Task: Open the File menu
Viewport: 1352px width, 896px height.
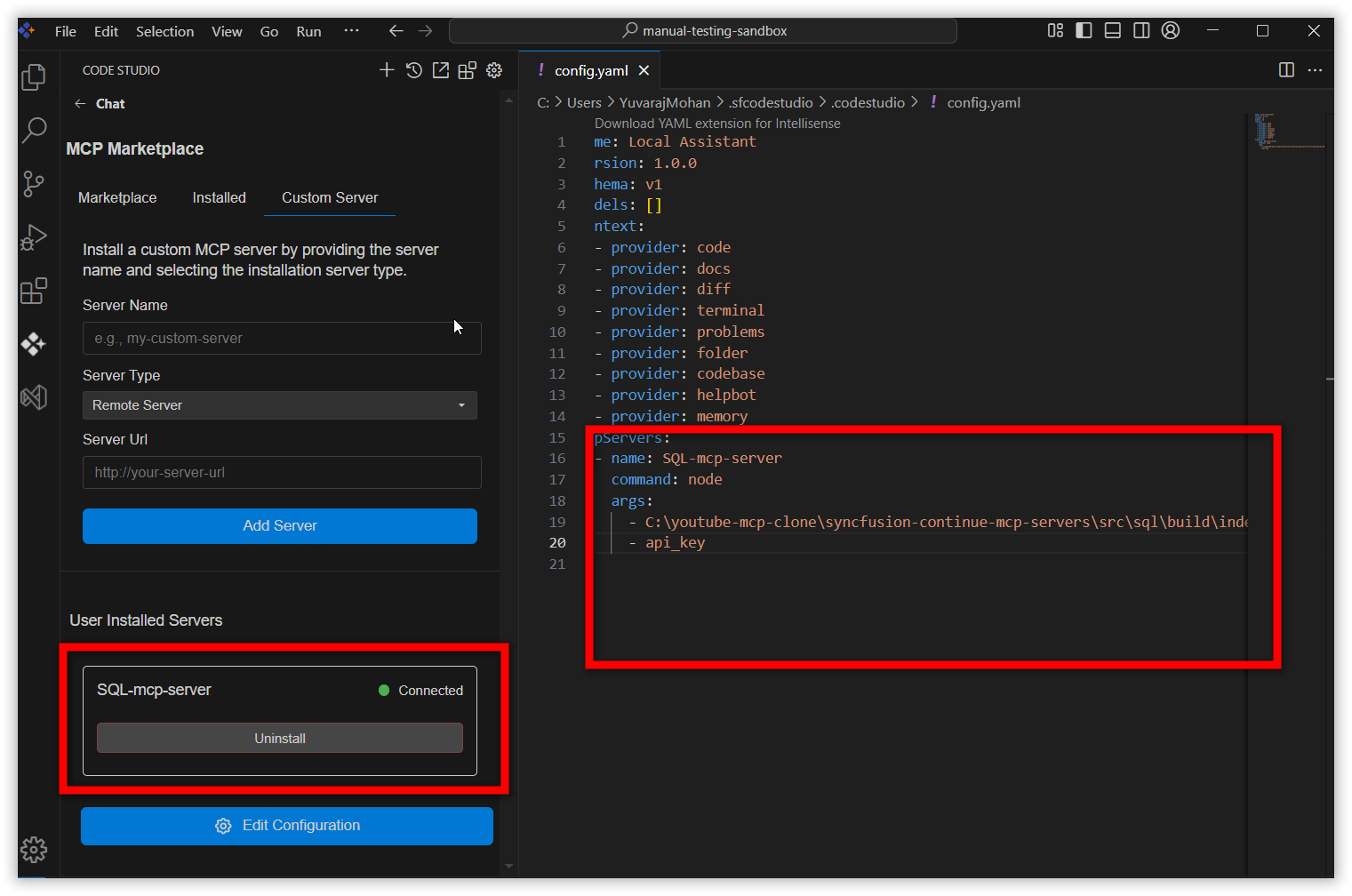Action: click(66, 31)
